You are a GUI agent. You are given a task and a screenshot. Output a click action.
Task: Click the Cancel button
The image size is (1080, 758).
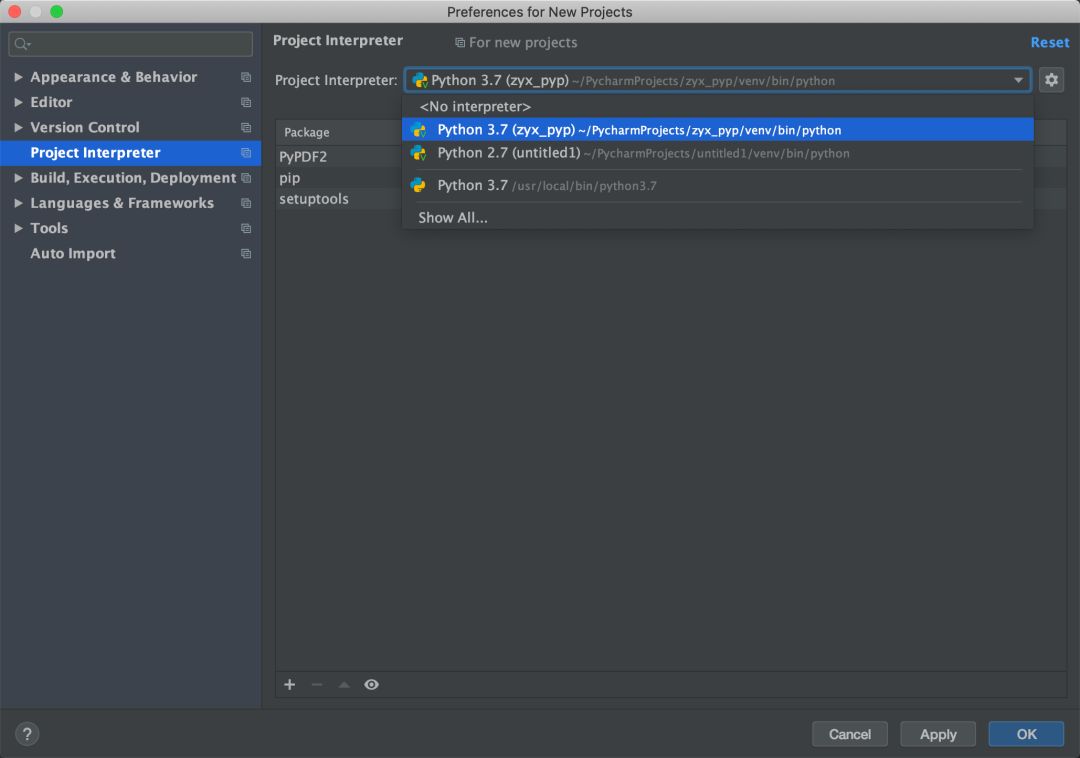(849, 734)
